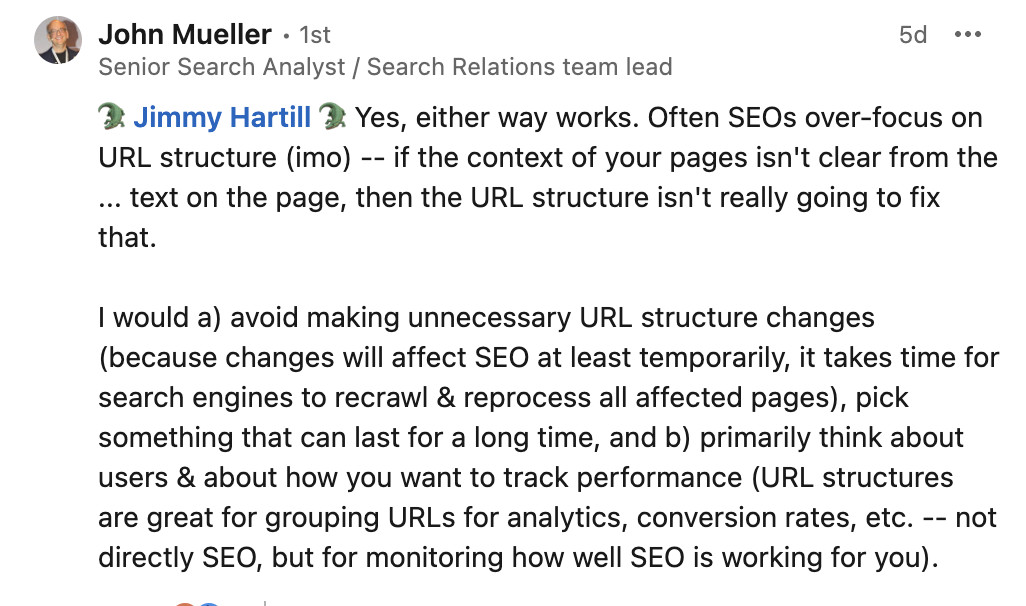Open the three-dot comment options menu
Image resolution: width=1026 pixels, height=606 pixels.
(x=968, y=34)
